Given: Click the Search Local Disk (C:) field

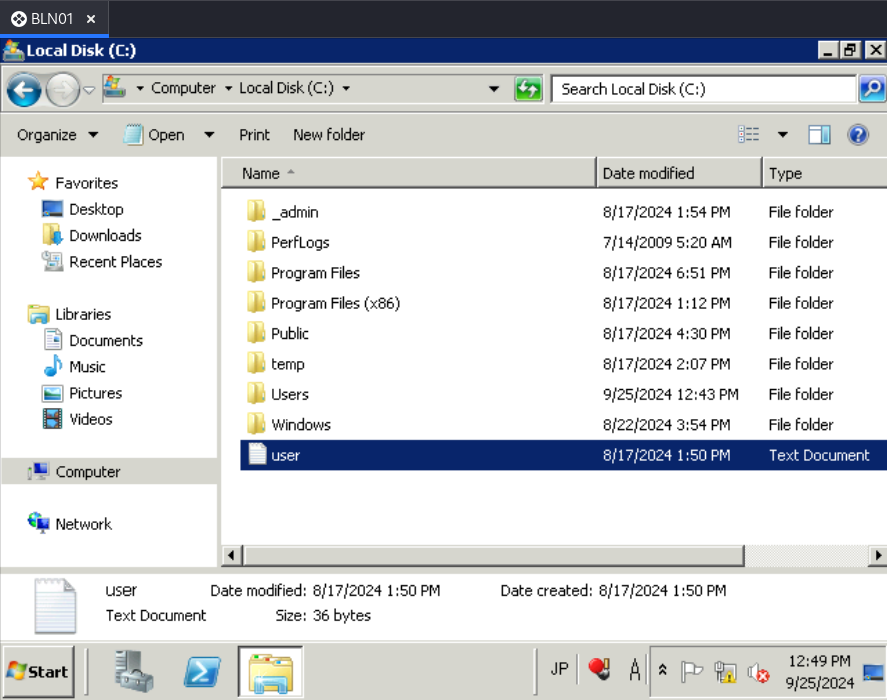Looking at the screenshot, I should tap(704, 89).
